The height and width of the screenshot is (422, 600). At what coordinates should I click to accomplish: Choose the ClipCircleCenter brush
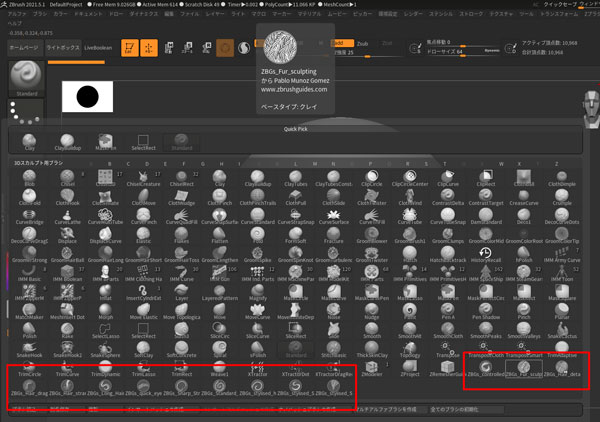coord(410,178)
